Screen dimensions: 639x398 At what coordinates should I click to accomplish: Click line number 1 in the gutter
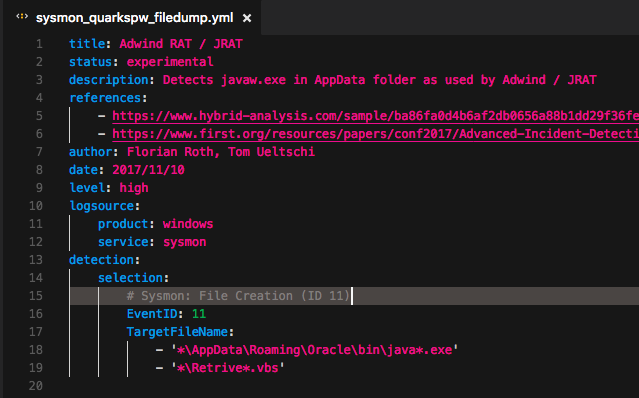coord(39,44)
